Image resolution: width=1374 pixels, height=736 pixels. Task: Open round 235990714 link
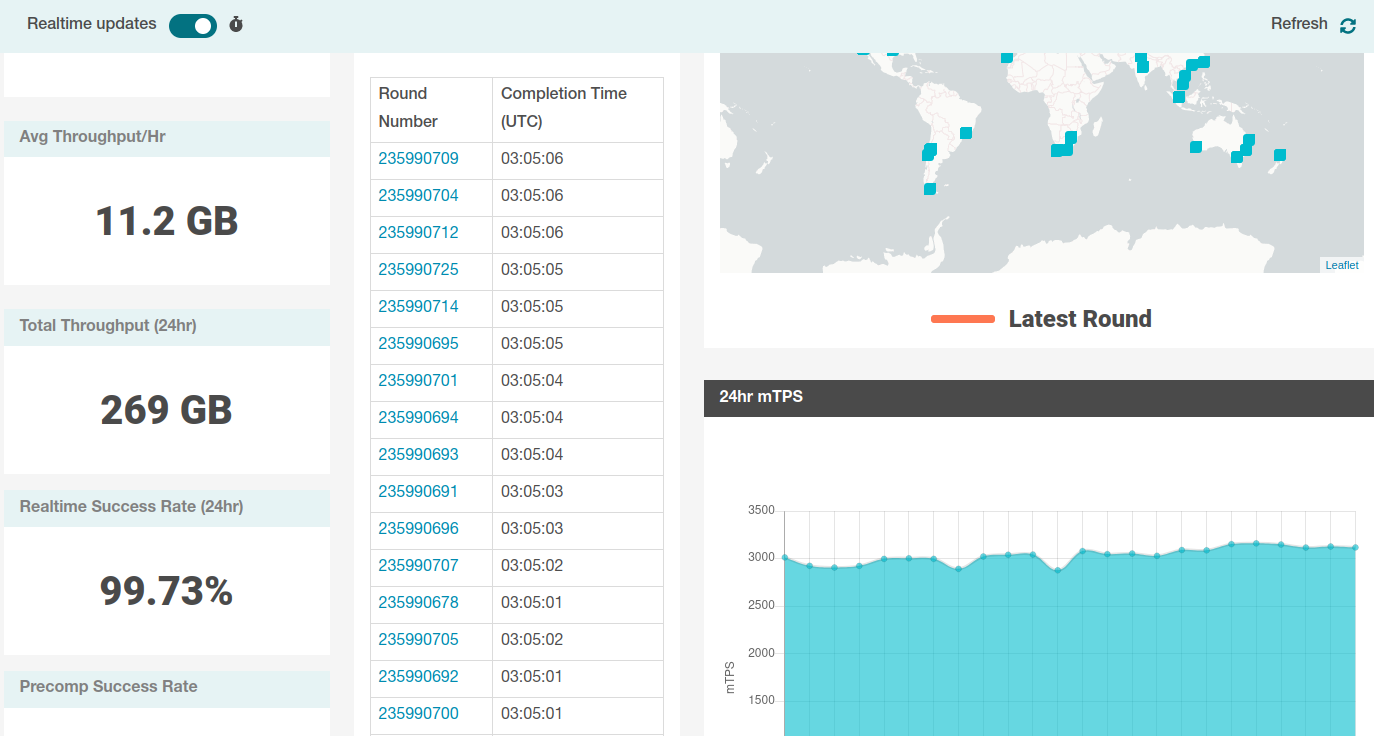[418, 306]
